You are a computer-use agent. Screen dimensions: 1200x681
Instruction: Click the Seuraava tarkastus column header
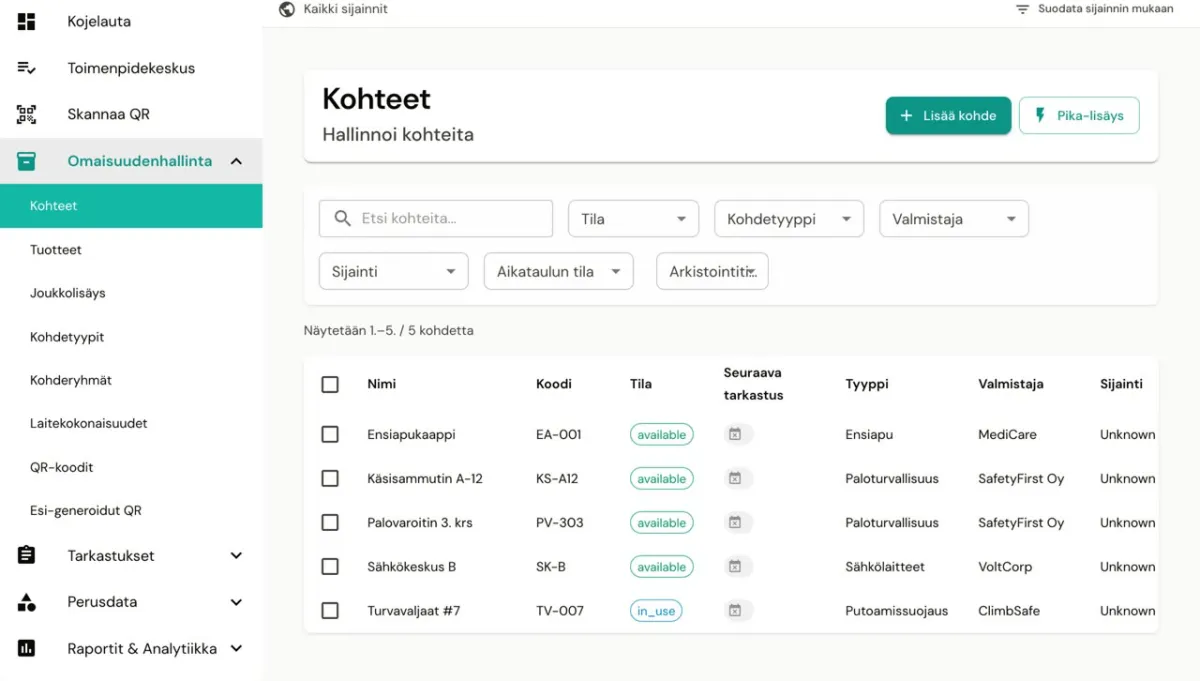click(754, 384)
